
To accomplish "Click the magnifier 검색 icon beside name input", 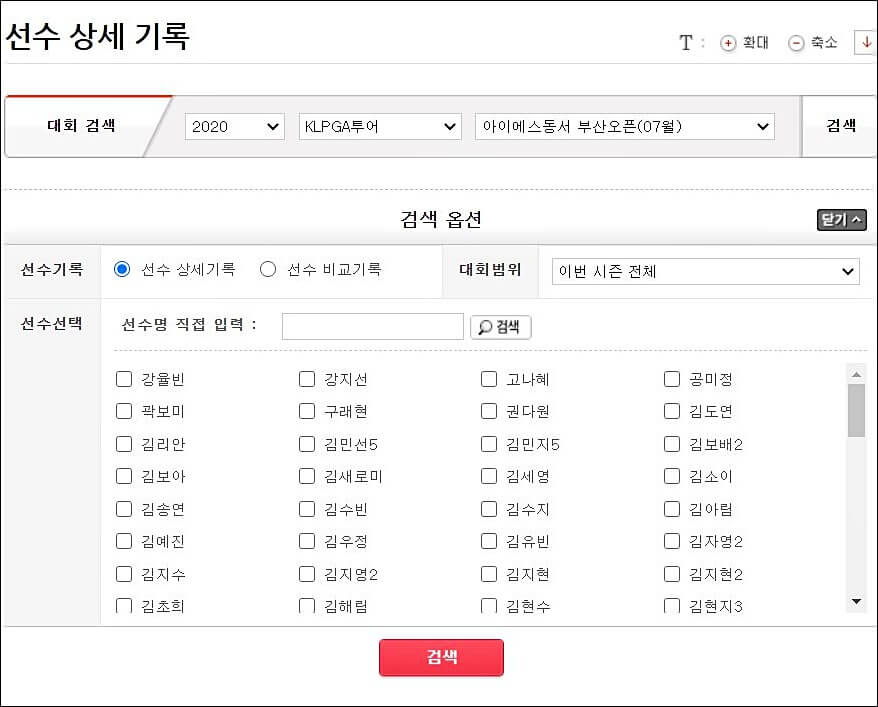I will coord(500,326).
